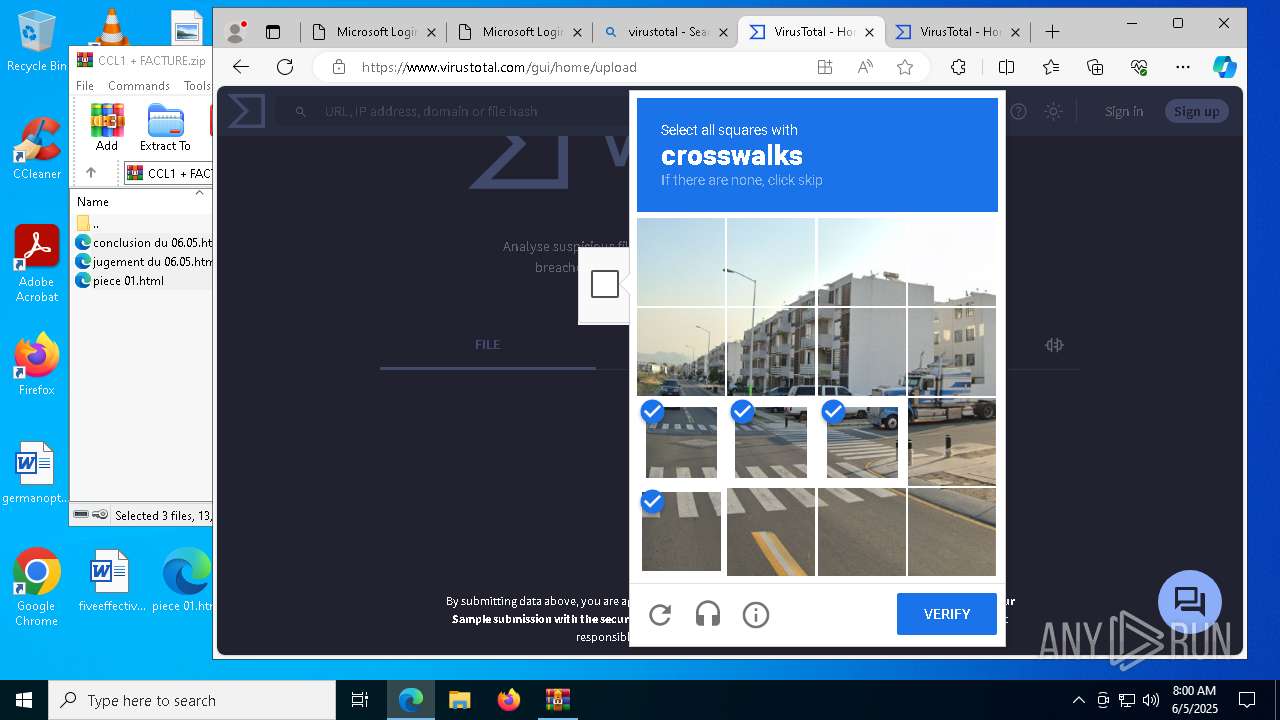Open Edge profile icon
Screen dimensions: 1280x720
click(x=236, y=32)
